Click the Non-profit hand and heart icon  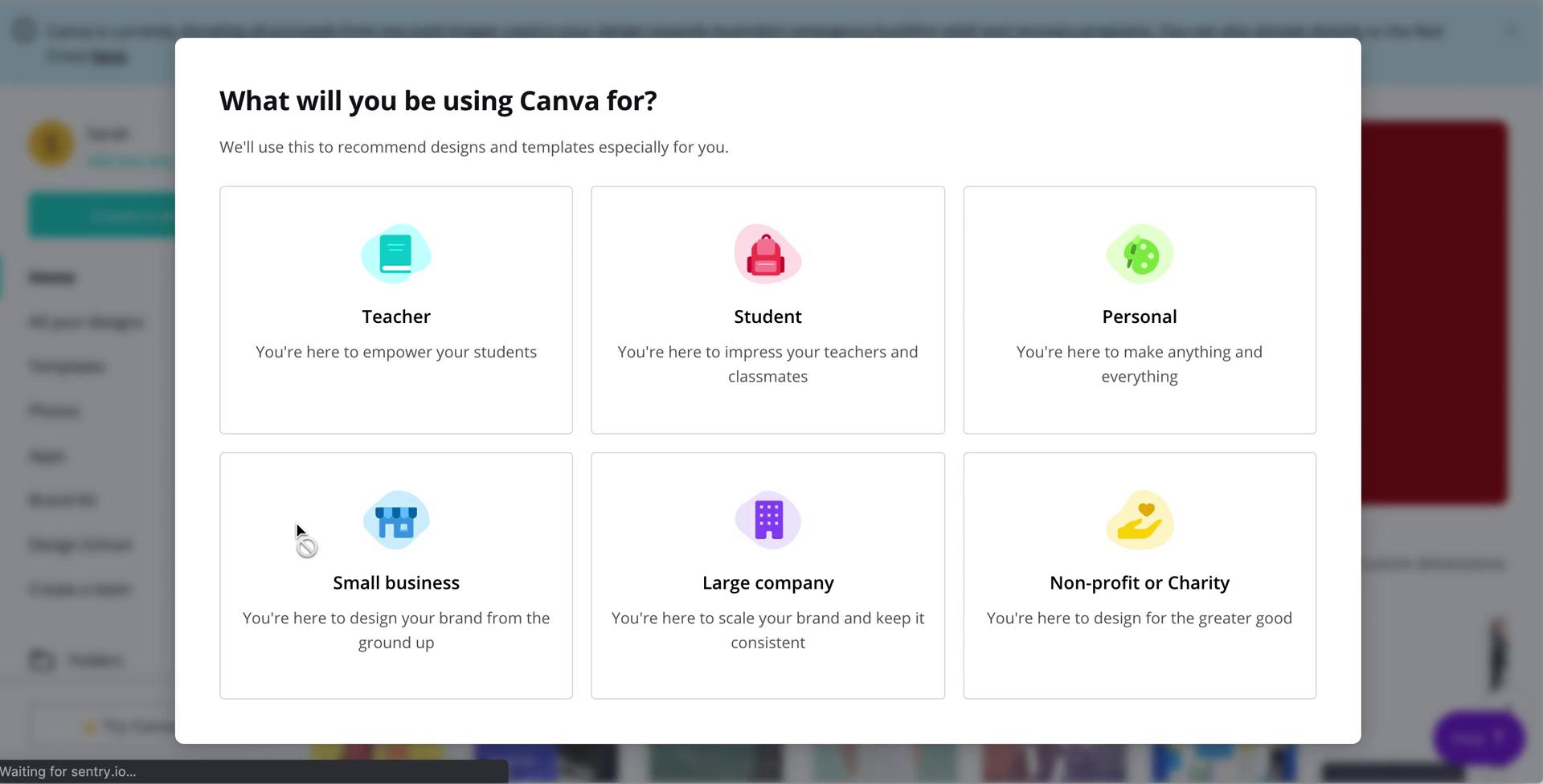click(1139, 520)
